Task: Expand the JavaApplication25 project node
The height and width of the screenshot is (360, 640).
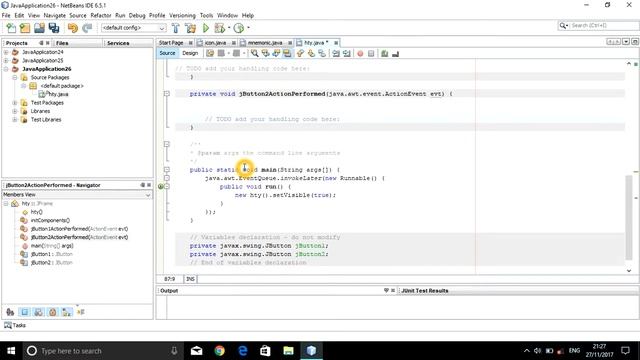Action: tap(6, 60)
